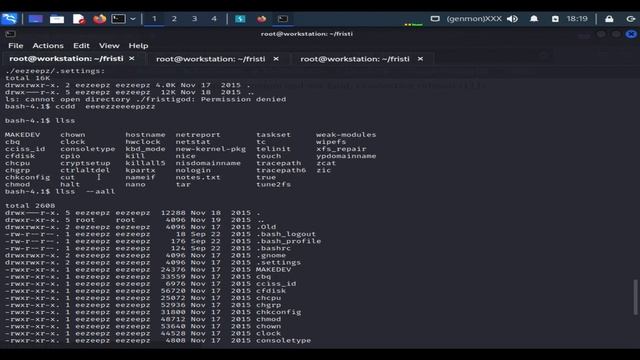Open the notifications bell icon
This screenshot has width=640, height=360.
pyautogui.click(x=534, y=19)
